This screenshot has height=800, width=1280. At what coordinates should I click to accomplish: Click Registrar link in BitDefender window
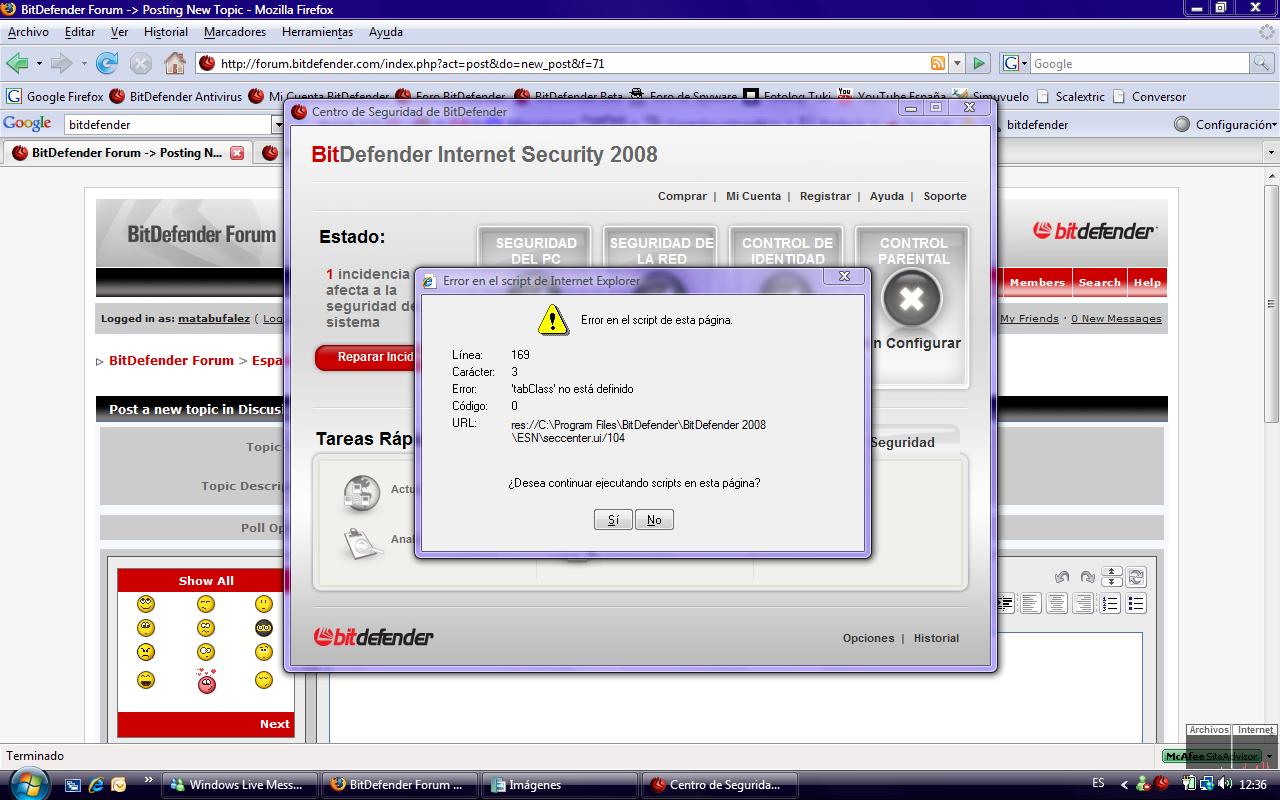pyautogui.click(x=825, y=196)
